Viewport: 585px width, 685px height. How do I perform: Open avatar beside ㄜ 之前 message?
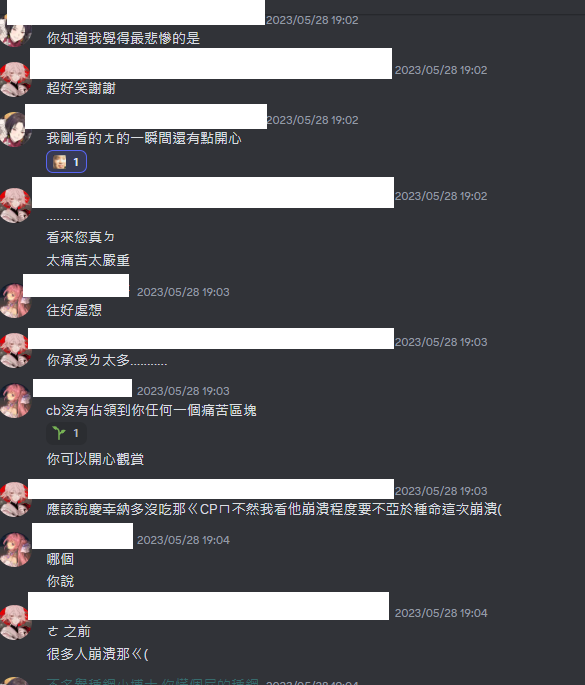[x=15, y=622]
